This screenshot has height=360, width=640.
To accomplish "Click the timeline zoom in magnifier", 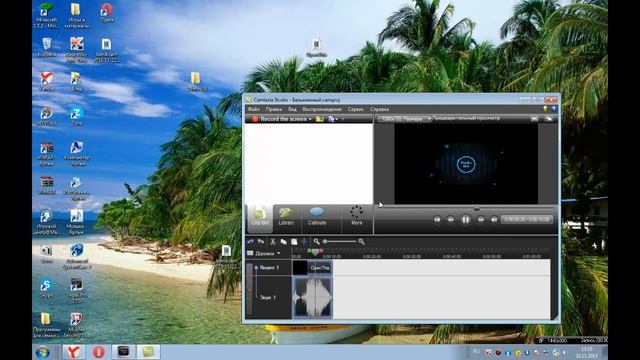I will (x=361, y=242).
